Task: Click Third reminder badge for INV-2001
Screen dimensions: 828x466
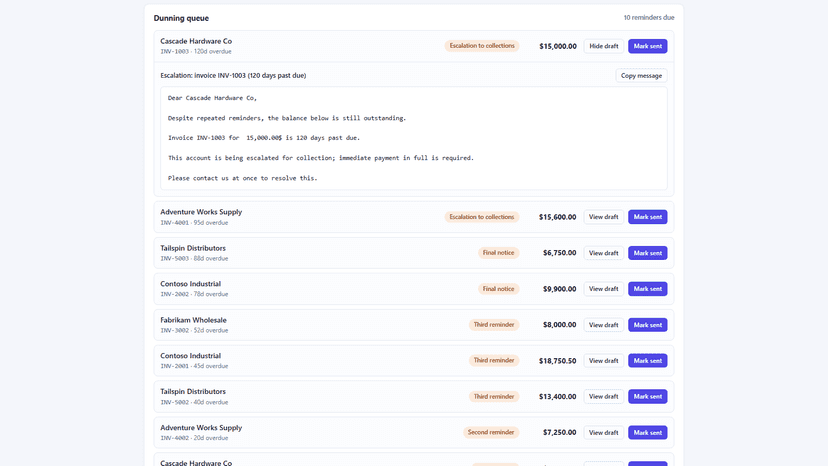Action: pos(494,360)
